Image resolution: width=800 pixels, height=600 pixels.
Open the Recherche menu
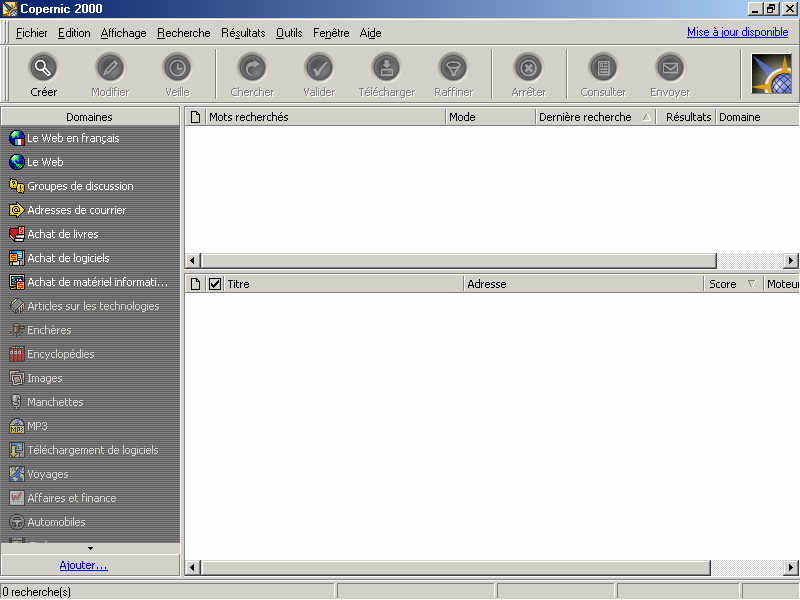click(x=184, y=33)
